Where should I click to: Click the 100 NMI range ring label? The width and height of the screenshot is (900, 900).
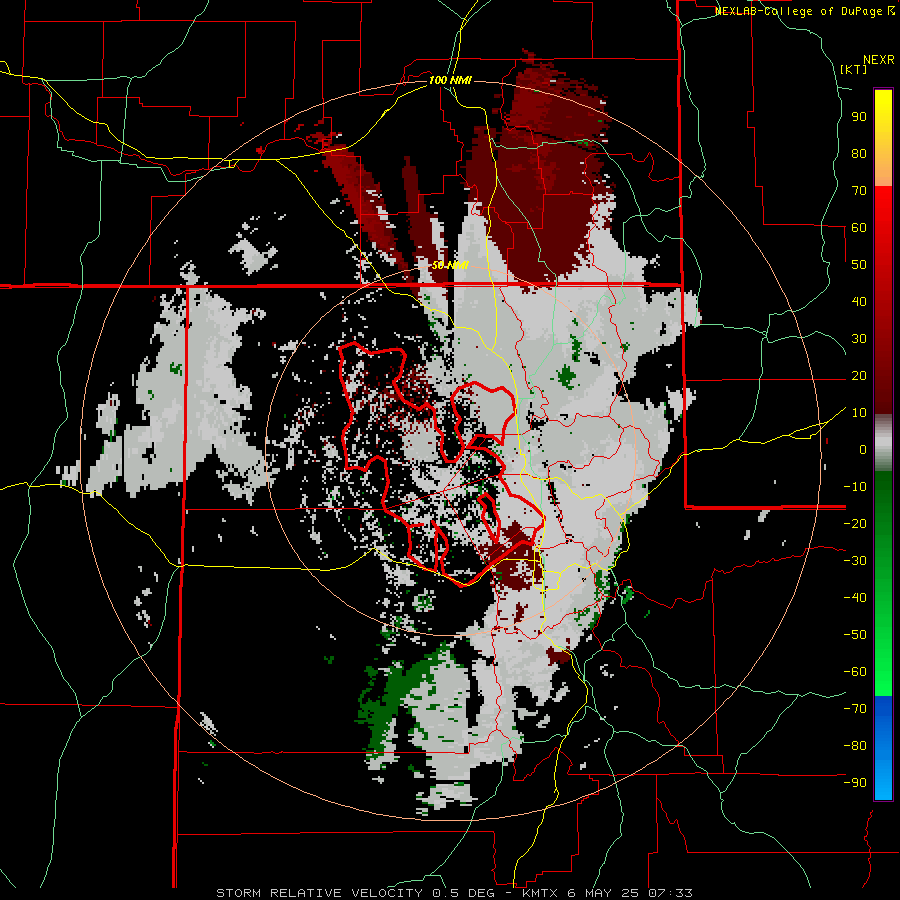pos(451,80)
